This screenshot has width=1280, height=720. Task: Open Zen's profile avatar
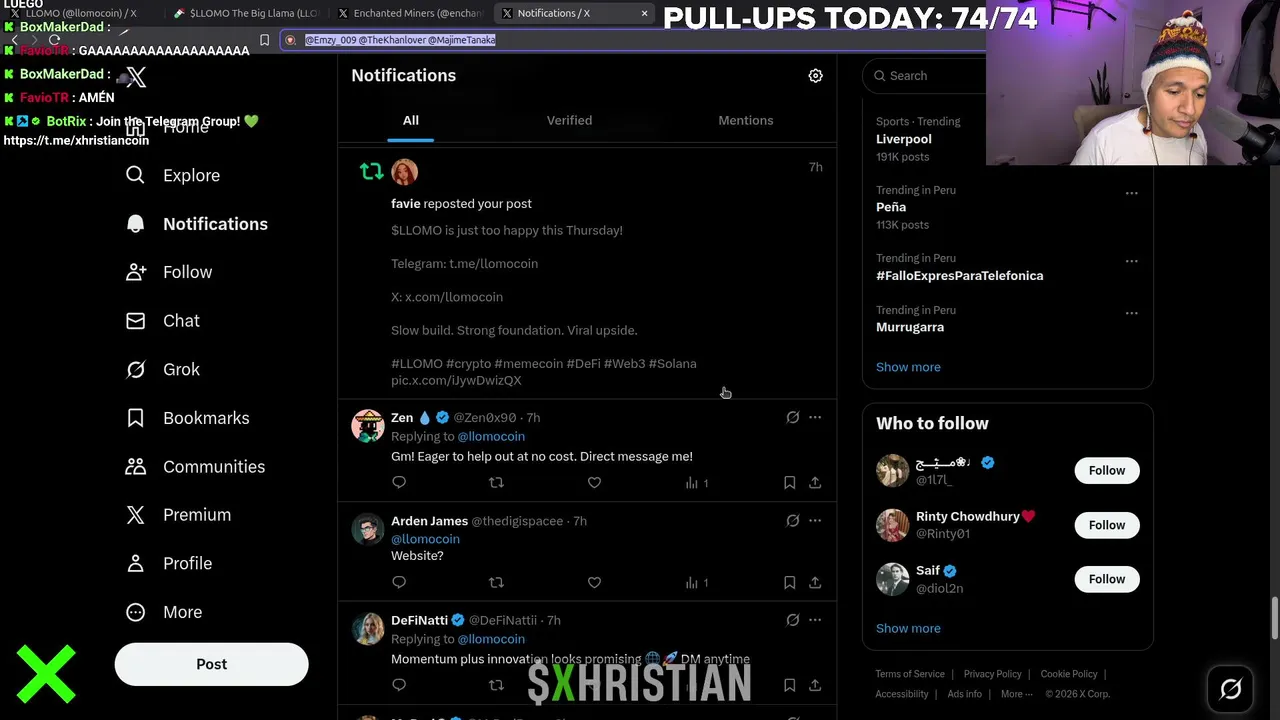(368, 426)
